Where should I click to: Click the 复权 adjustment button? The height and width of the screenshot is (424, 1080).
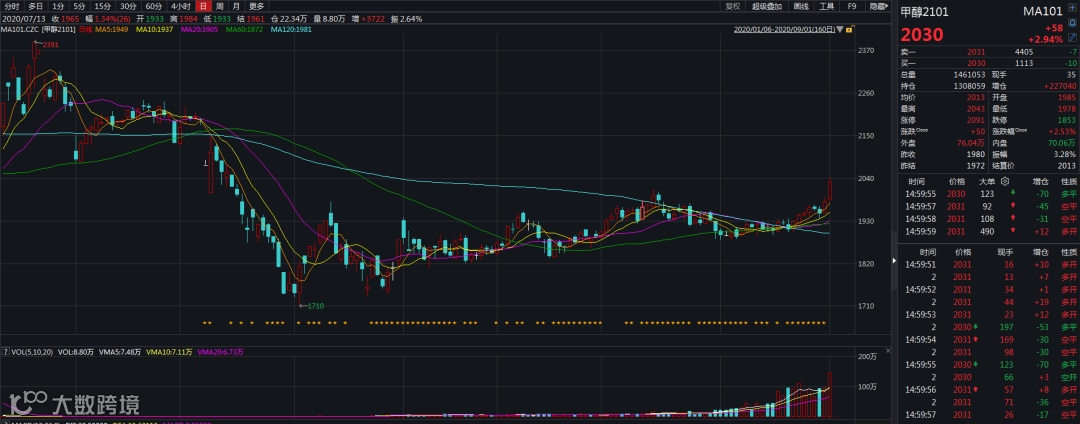click(x=733, y=6)
